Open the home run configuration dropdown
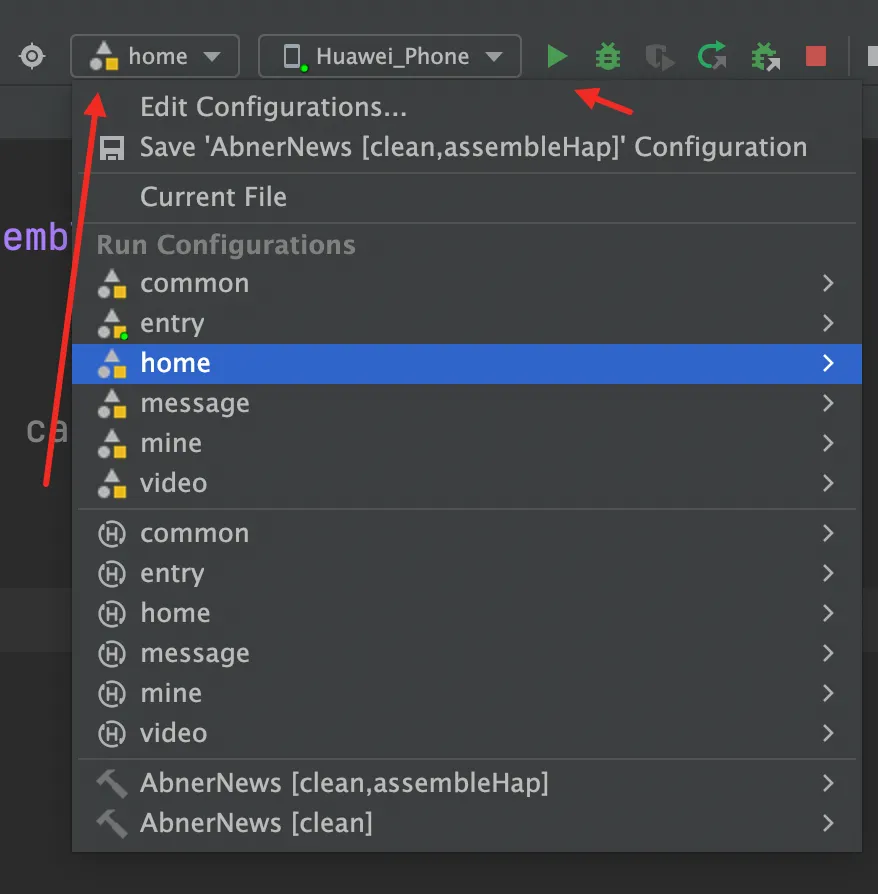 coord(155,56)
